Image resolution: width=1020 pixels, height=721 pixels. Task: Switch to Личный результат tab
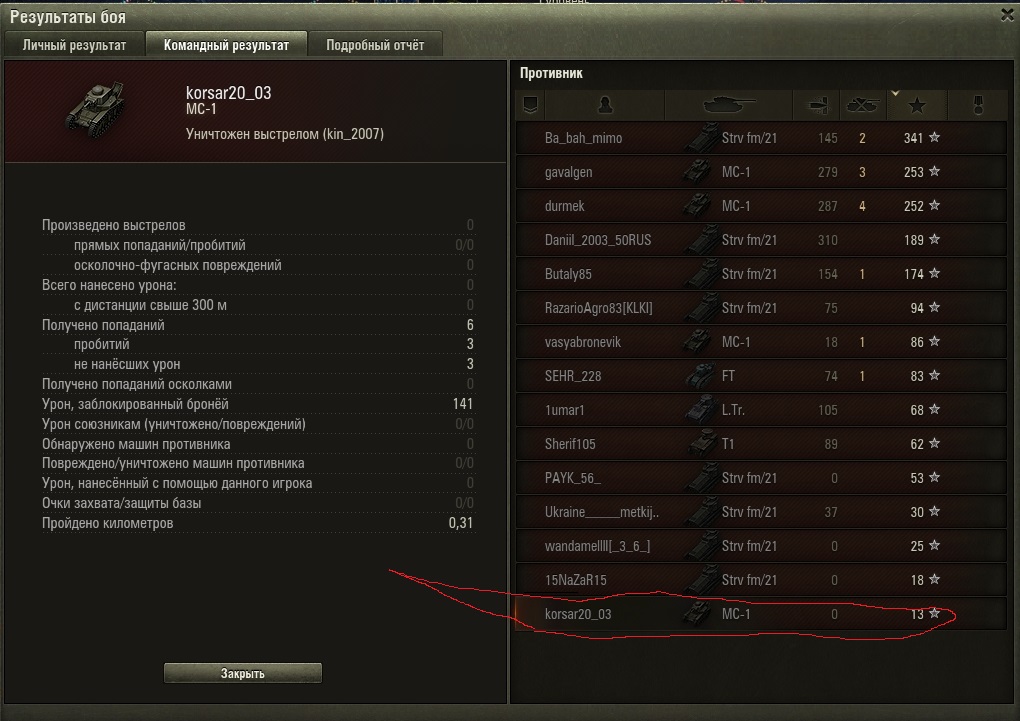coord(74,45)
